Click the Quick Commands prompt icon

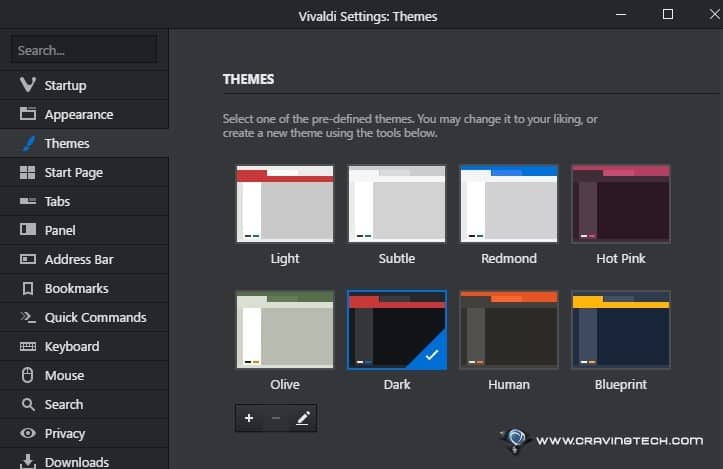click(28, 317)
